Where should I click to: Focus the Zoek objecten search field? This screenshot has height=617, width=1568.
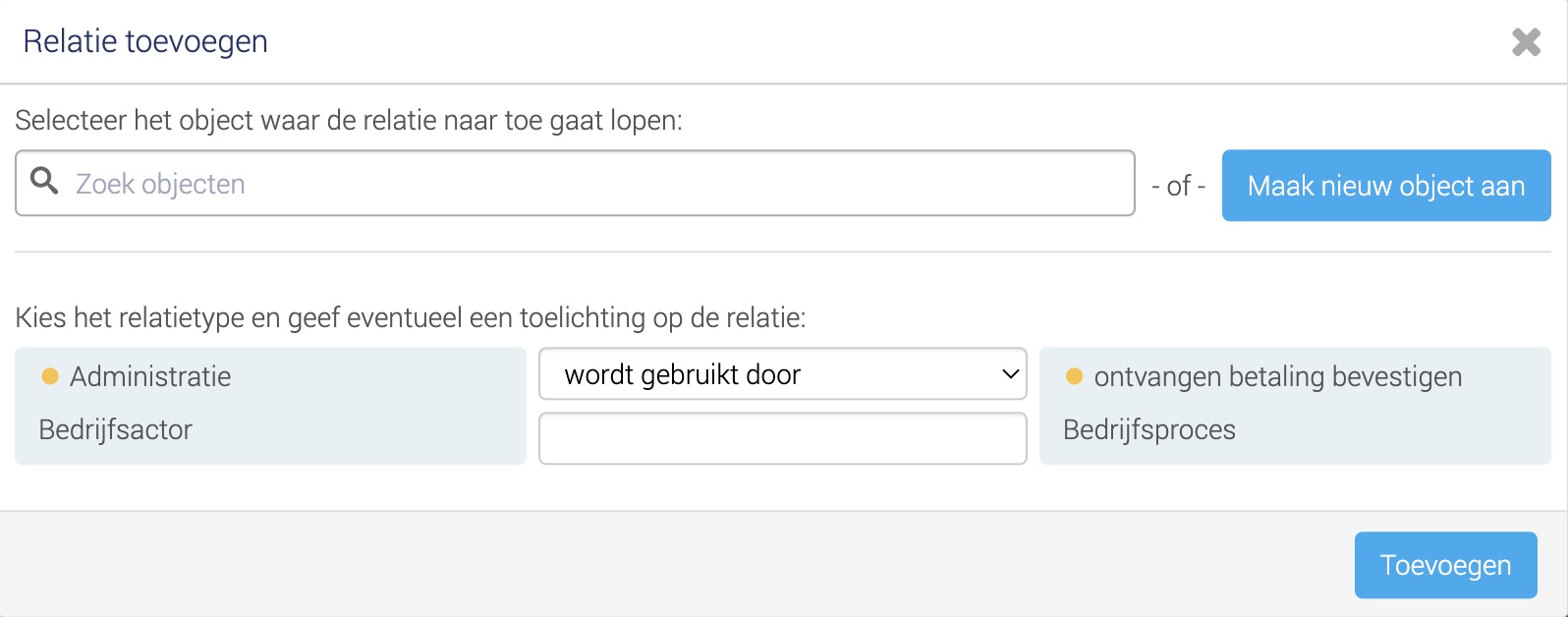575,183
